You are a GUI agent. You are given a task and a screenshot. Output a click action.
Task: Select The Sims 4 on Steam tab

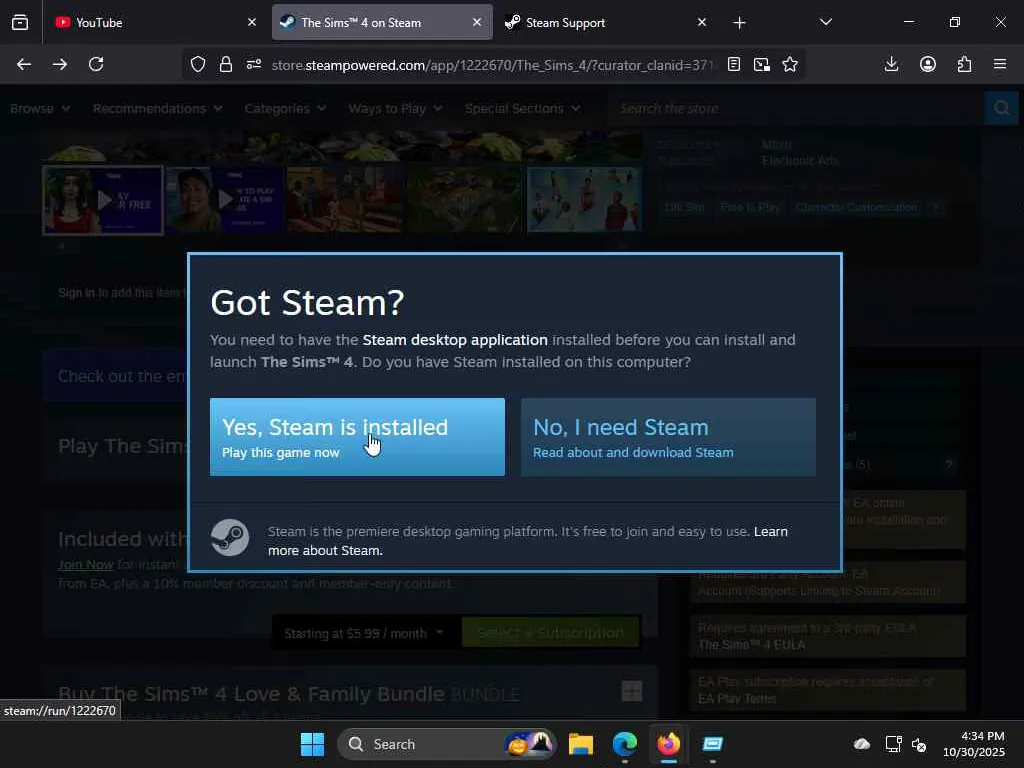(x=382, y=22)
